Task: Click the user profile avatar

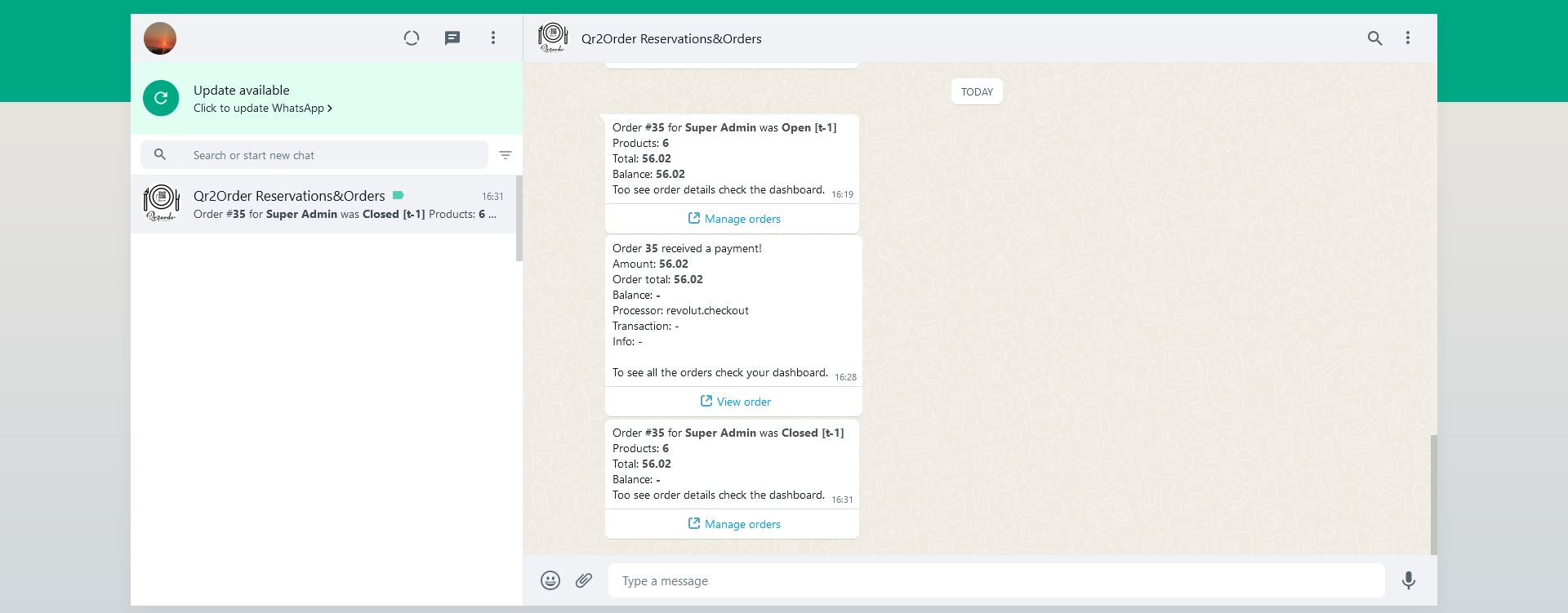Action: [x=160, y=38]
